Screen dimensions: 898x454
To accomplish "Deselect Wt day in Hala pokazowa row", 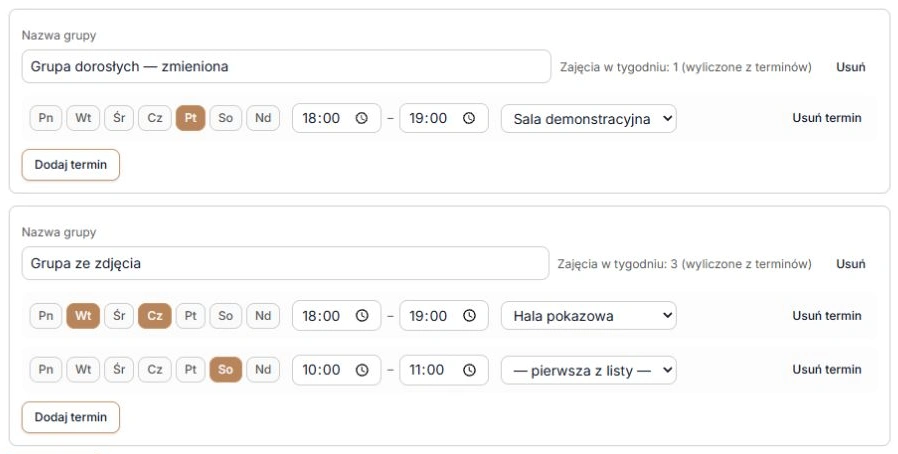I will (83, 315).
